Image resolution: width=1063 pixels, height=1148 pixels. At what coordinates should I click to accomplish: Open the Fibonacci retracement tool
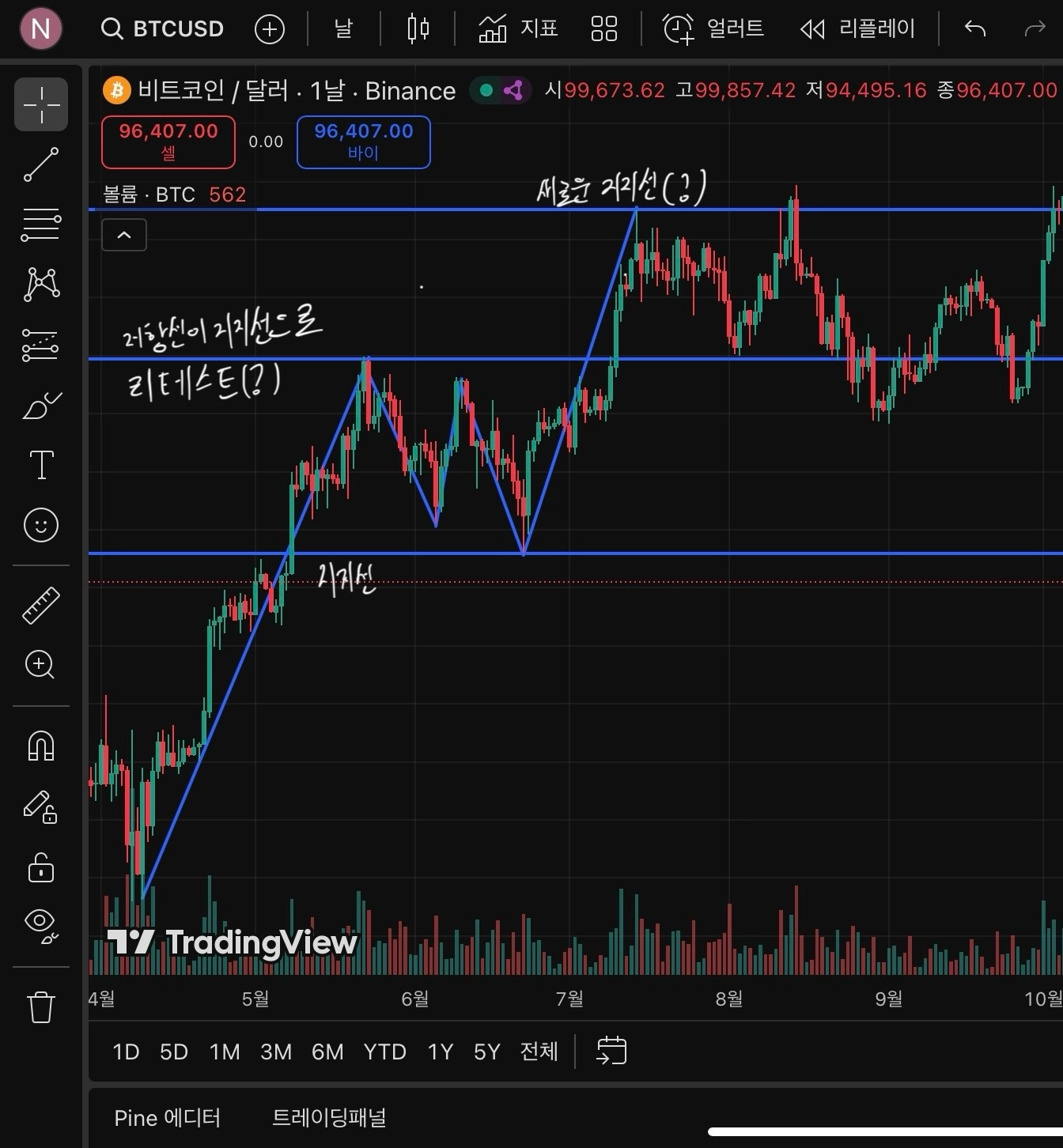(x=41, y=225)
